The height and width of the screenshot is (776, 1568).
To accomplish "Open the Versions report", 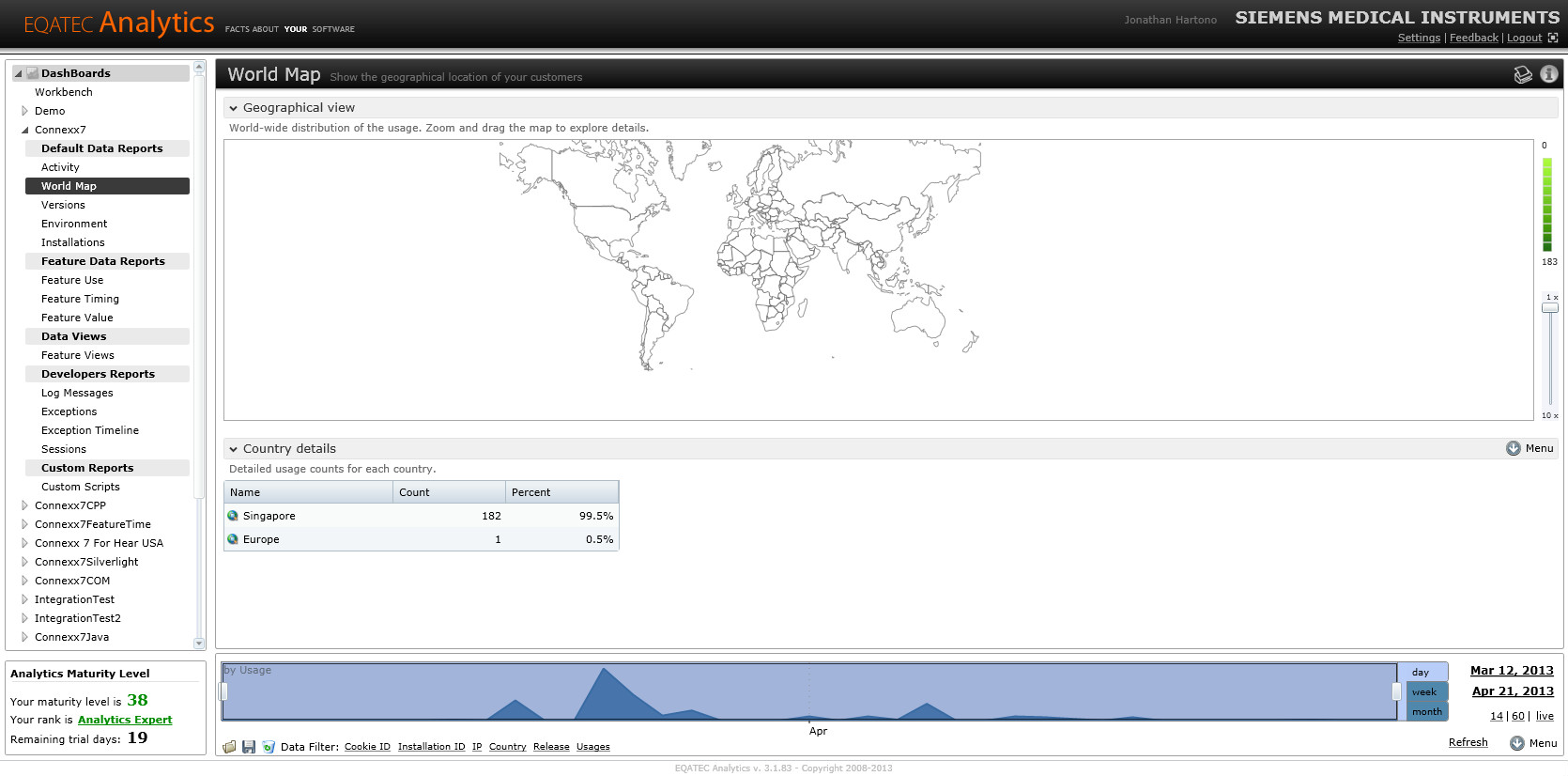I will coord(63,205).
